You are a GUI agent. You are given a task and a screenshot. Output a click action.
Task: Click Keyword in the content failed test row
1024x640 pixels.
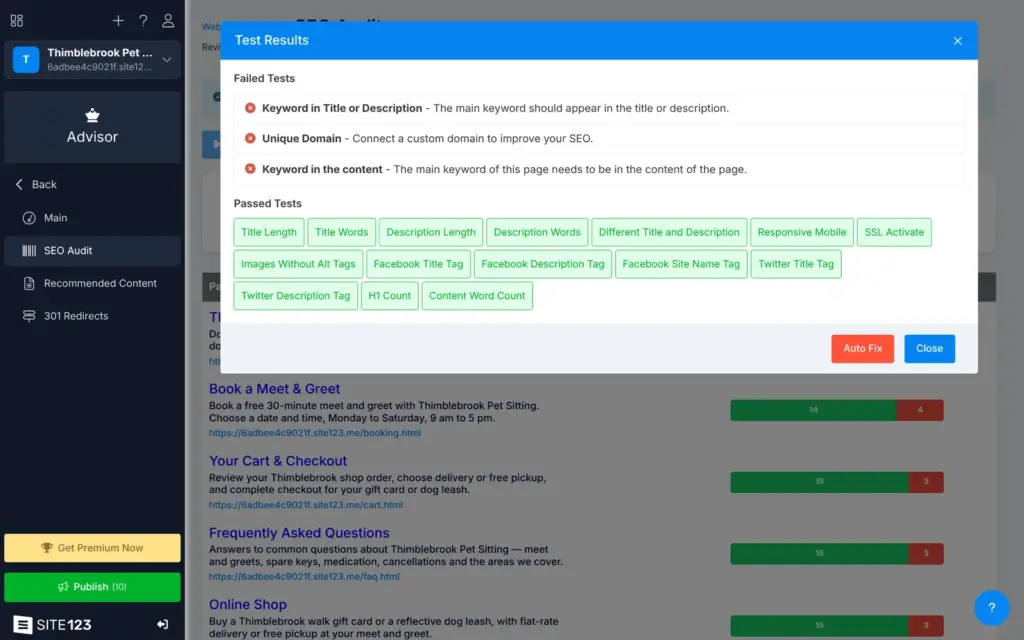(x=599, y=169)
